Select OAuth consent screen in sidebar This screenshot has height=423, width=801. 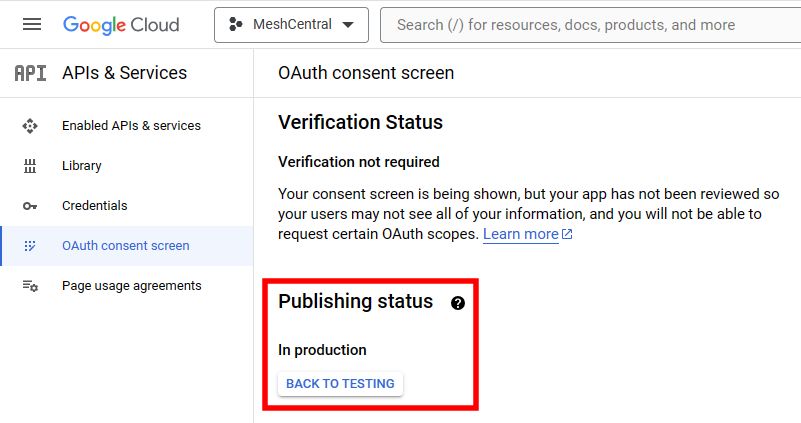click(x=125, y=246)
